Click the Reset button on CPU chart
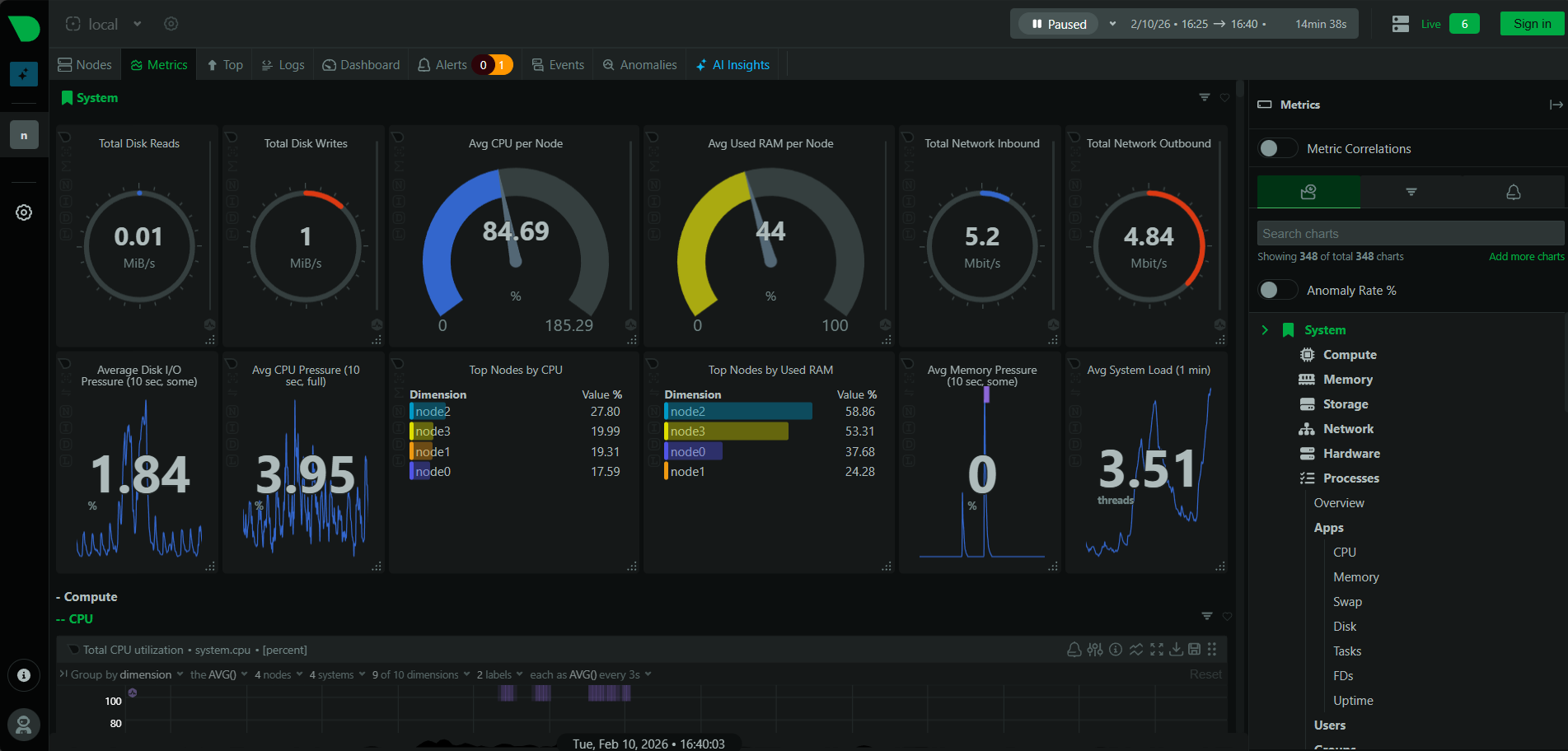The image size is (1568, 751). click(1205, 674)
